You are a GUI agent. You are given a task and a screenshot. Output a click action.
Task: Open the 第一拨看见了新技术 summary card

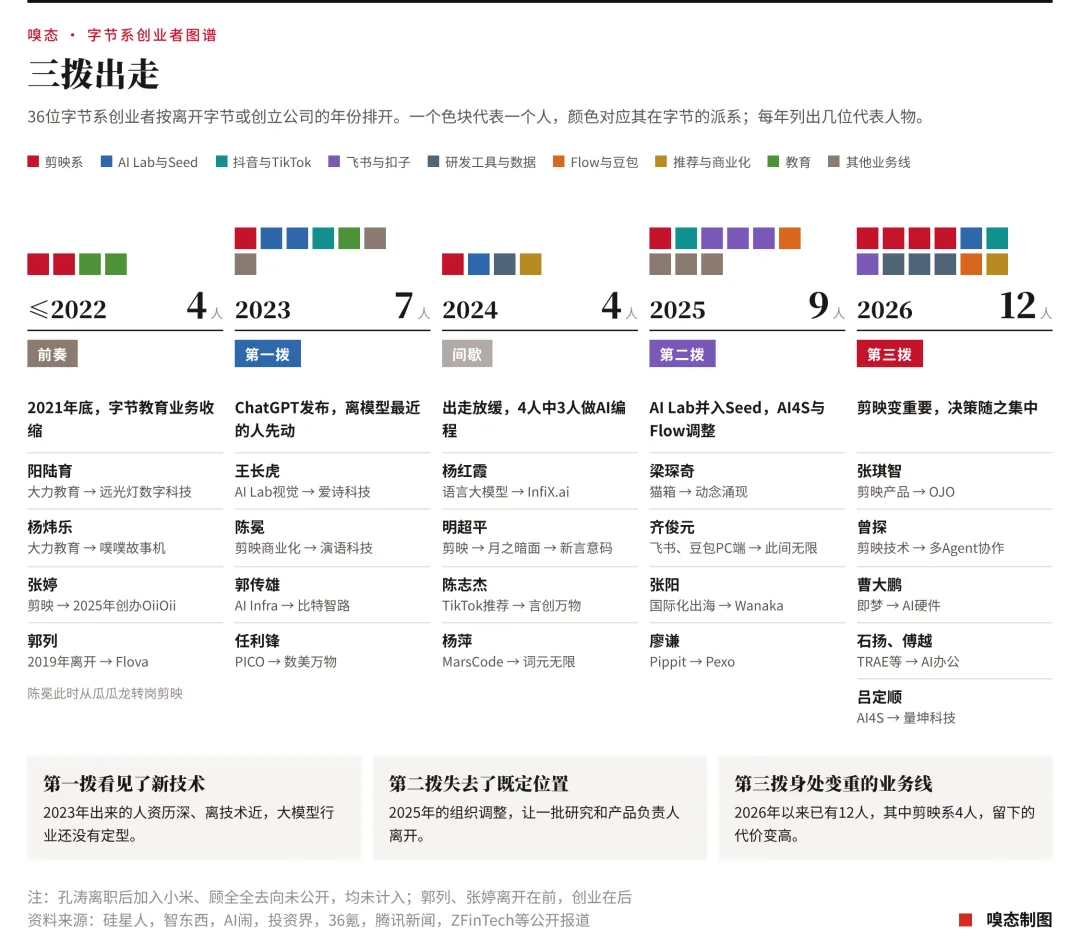tap(194, 808)
